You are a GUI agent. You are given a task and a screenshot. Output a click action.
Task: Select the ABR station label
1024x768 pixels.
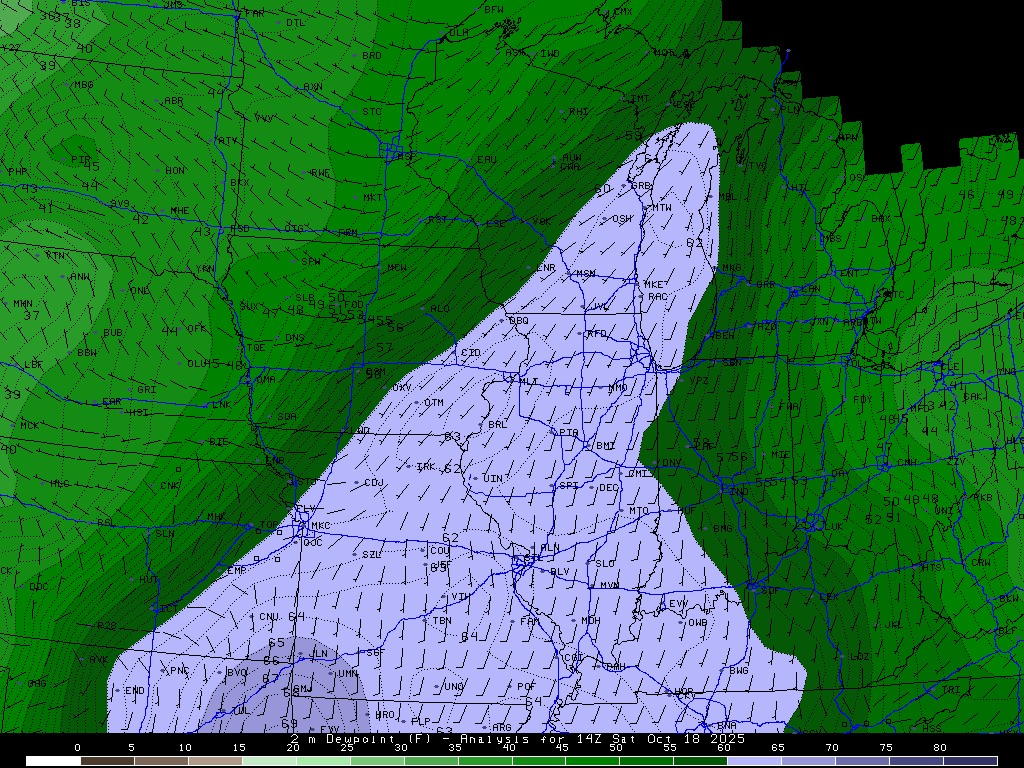[x=174, y=101]
